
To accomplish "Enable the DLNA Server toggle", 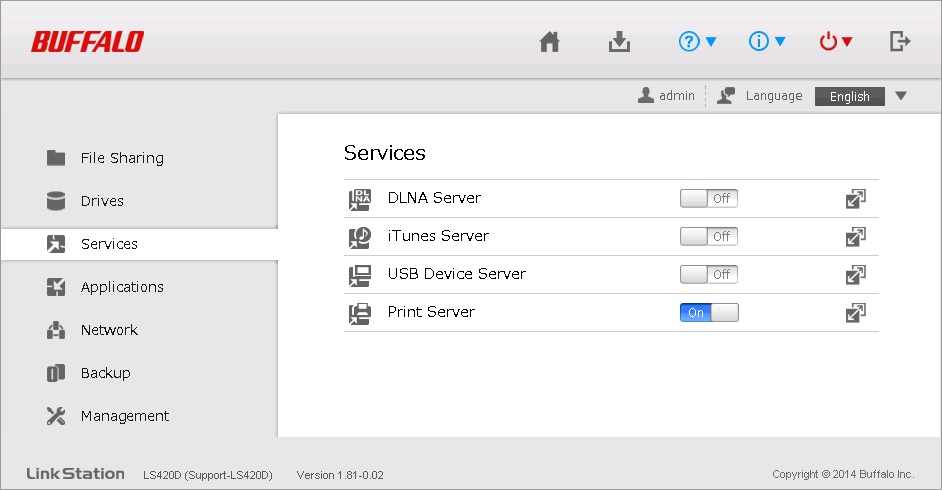I will tap(709, 199).
